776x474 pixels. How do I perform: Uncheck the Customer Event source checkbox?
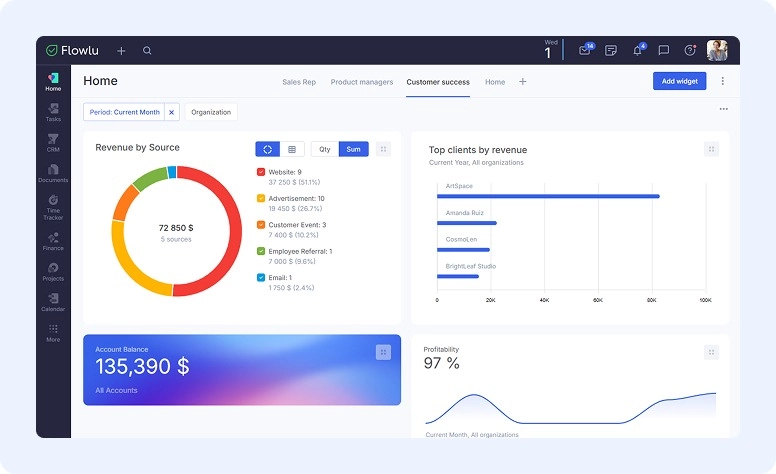(261, 225)
